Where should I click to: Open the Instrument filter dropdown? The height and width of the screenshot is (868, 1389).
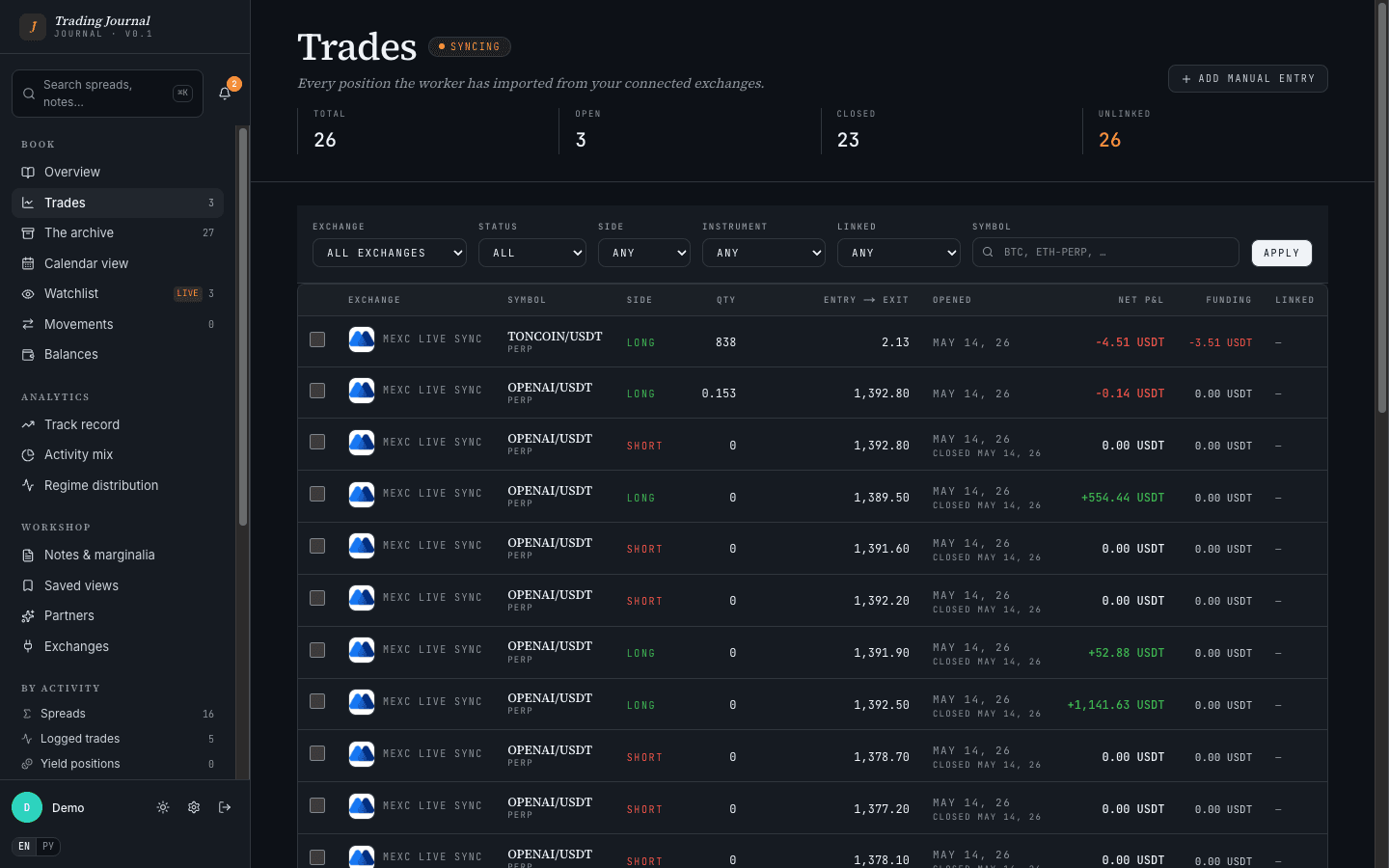[x=764, y=253]
